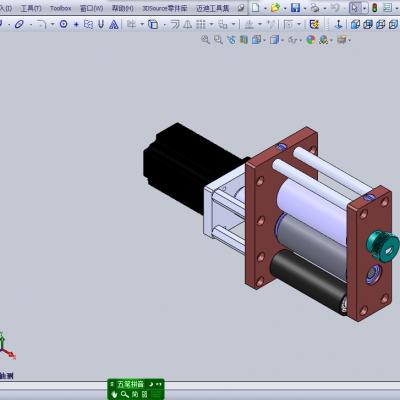Expand the Linear Pattern dropdown arrow

pyautogui.click(x=211, y=24)
